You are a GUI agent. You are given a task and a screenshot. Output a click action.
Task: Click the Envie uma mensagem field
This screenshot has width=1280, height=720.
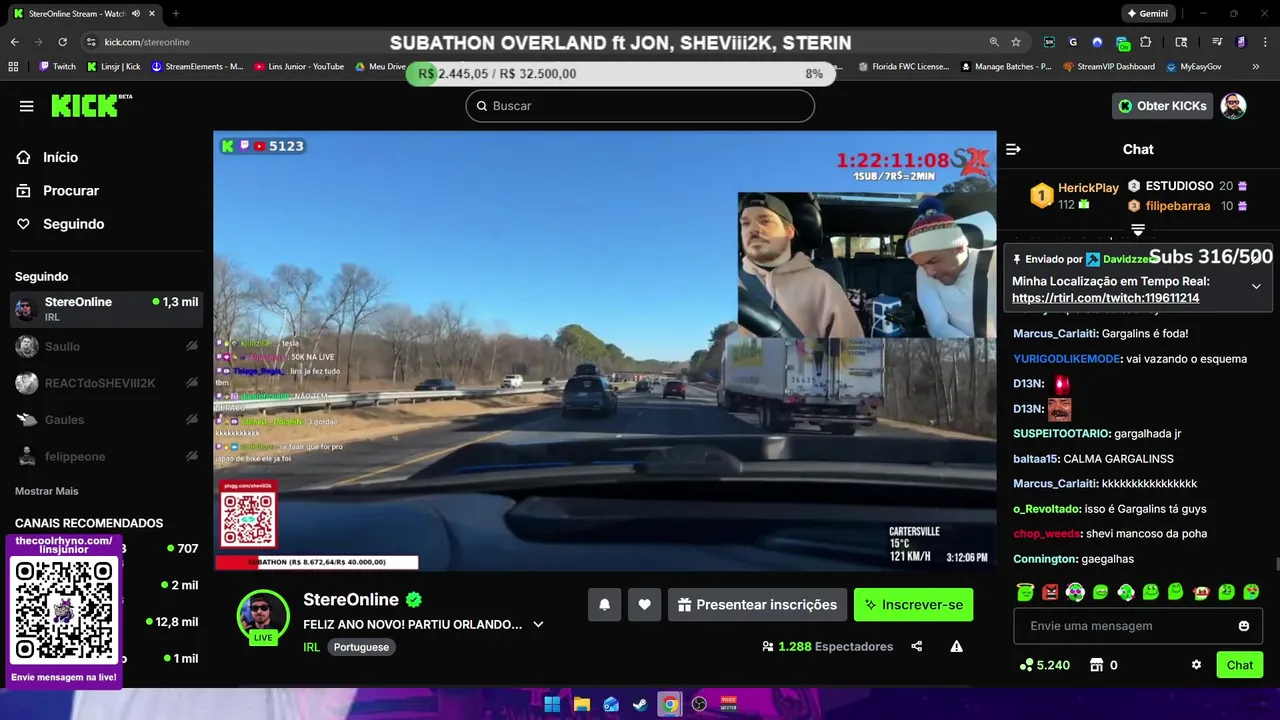(x=1138, y=626)
